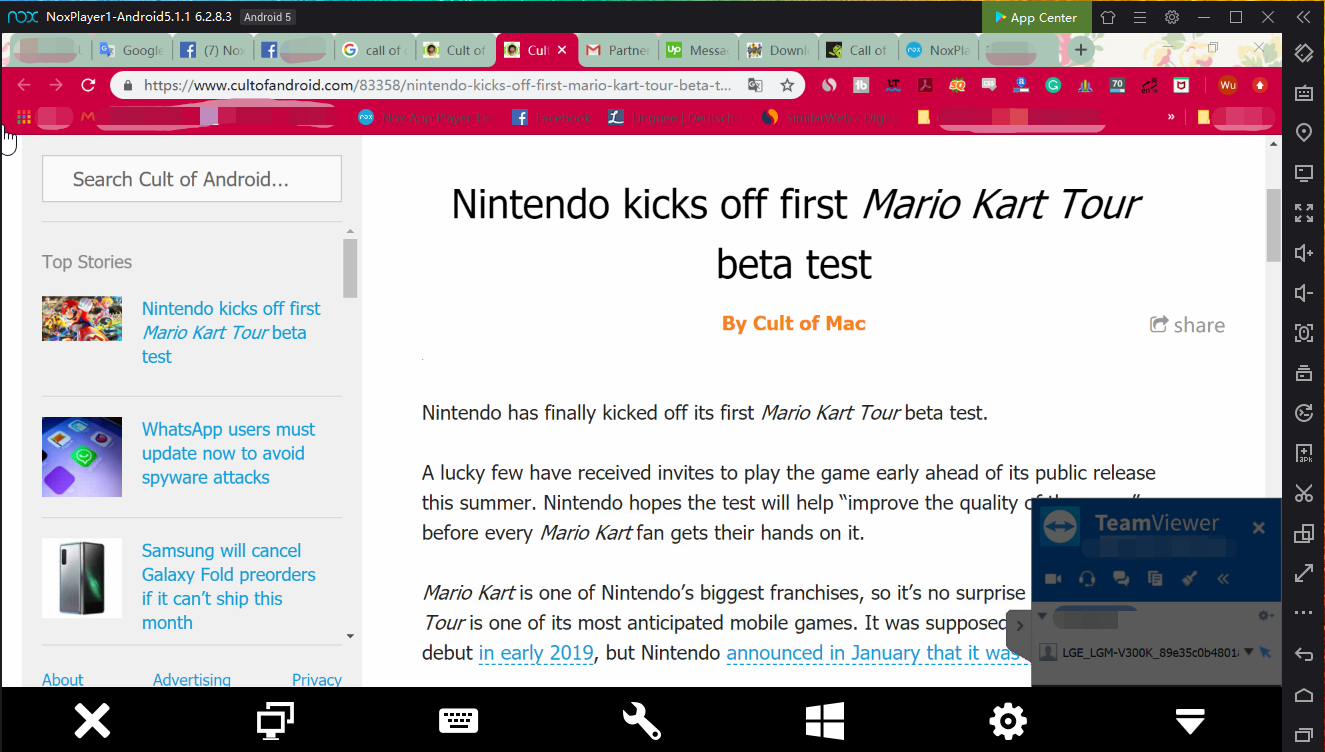Click the Windows logo in bottom toolbar
The image size is (1325, 752).
[x=825, y=720]
